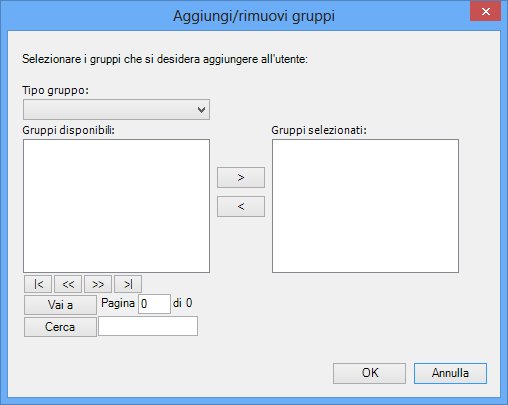Click the Tipo gruppo label

55,90
